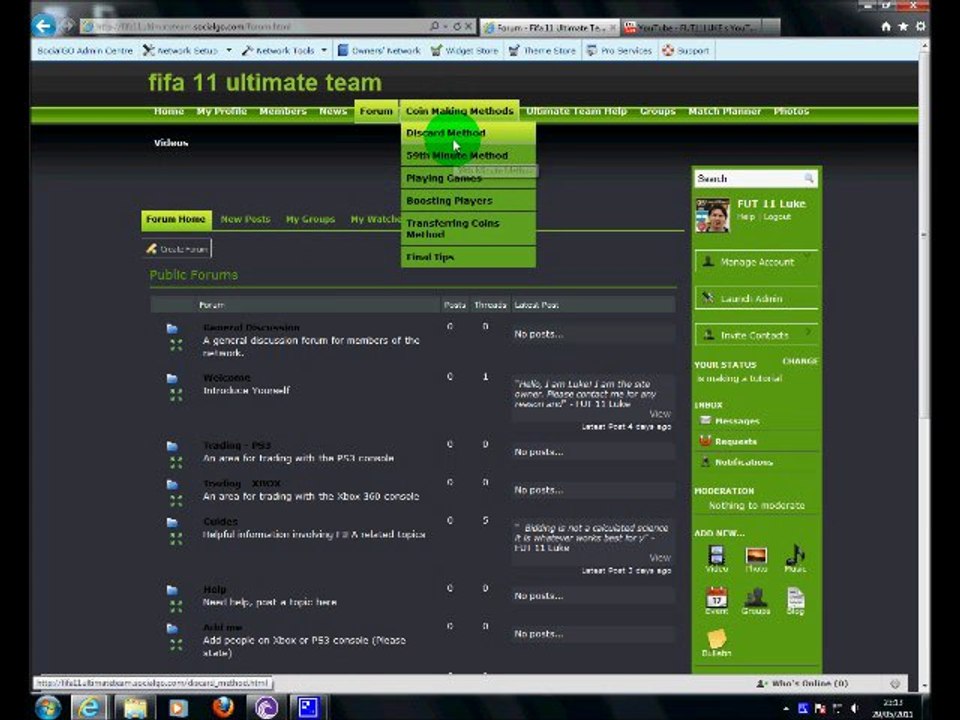The image size is (960, 720).
Task: Go to Home in navigation bar
Action: (169, 111)
